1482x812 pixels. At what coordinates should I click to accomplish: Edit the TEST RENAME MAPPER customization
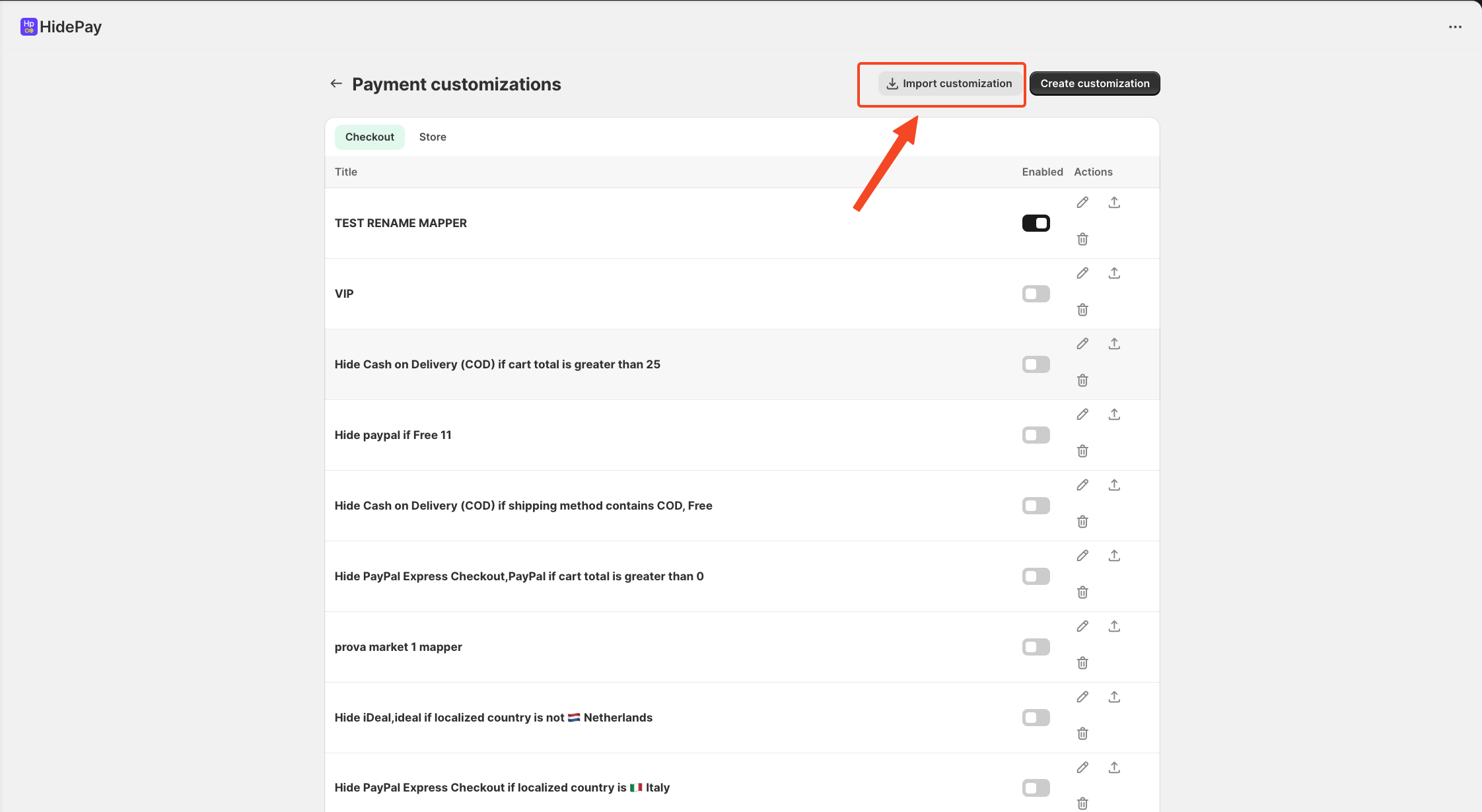pos(1082,203)
